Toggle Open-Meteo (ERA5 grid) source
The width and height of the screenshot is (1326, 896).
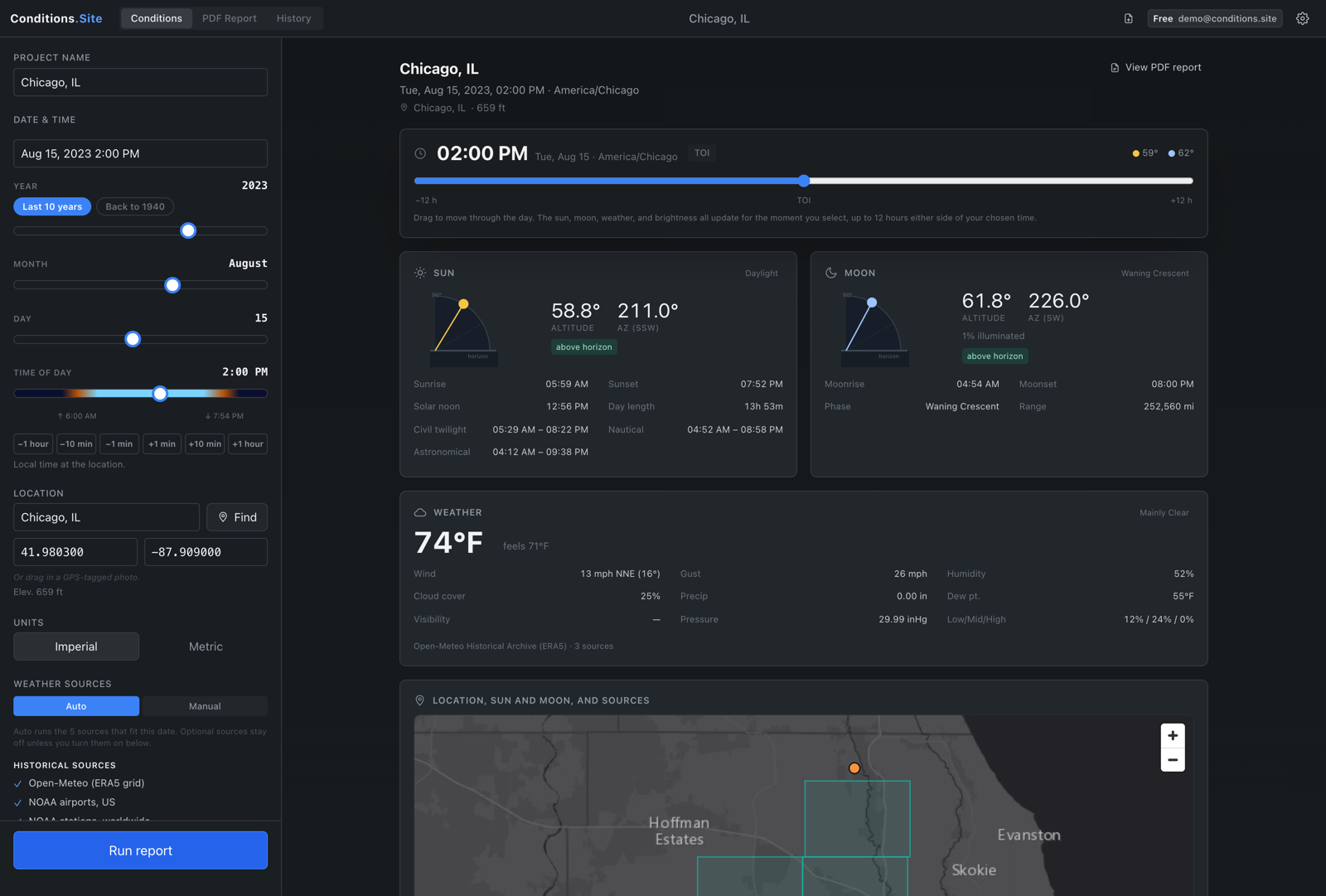[x=79, y=782]
